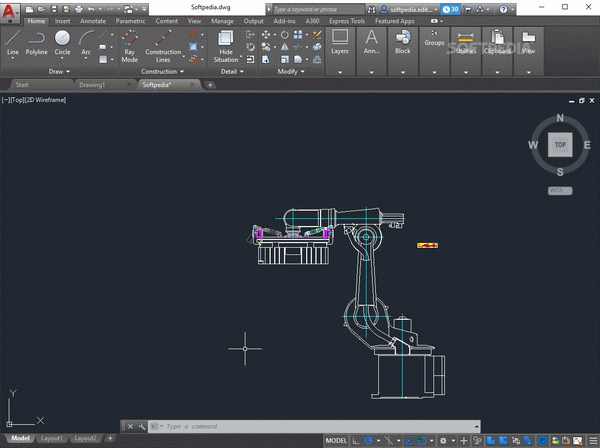Switch to the Annotate ribbon tab
Image resolution: width=600 pixels, height=448 pixels.
click(x=93, y=21)
